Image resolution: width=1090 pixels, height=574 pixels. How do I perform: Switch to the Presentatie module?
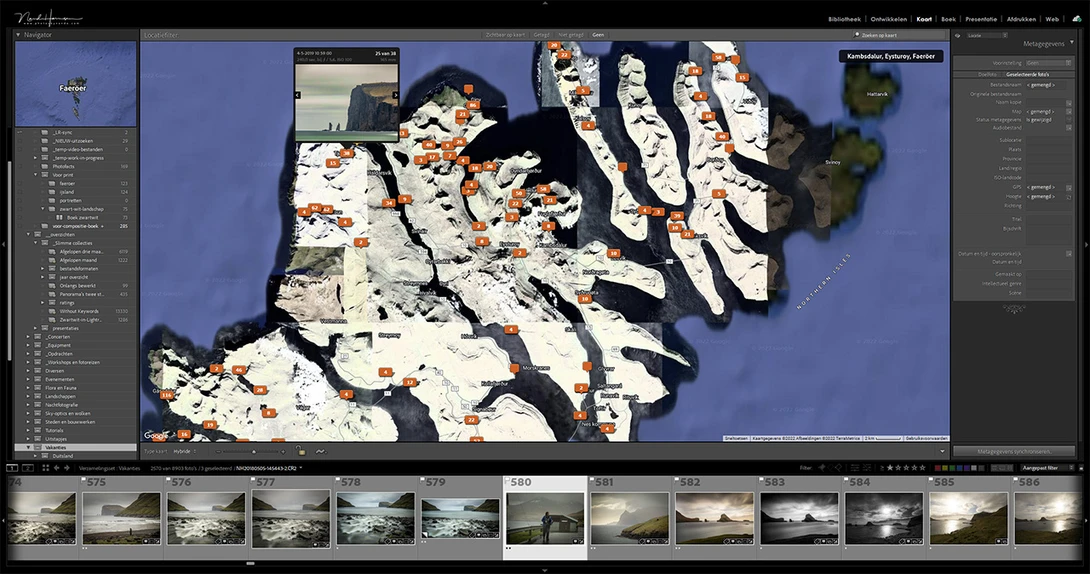click(981, 19)
